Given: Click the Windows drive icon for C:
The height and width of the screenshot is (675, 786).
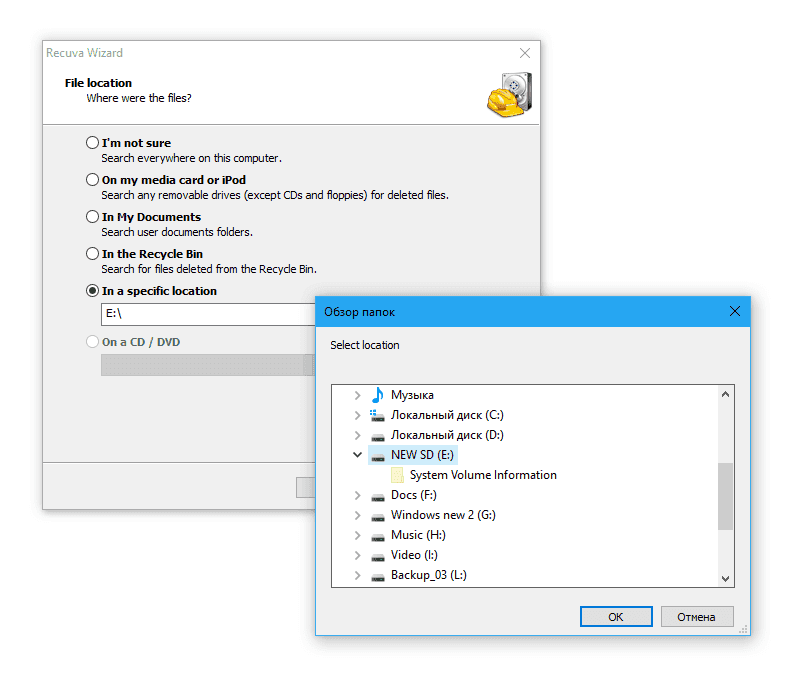Looking at the screenshot, I should point(377,415).
